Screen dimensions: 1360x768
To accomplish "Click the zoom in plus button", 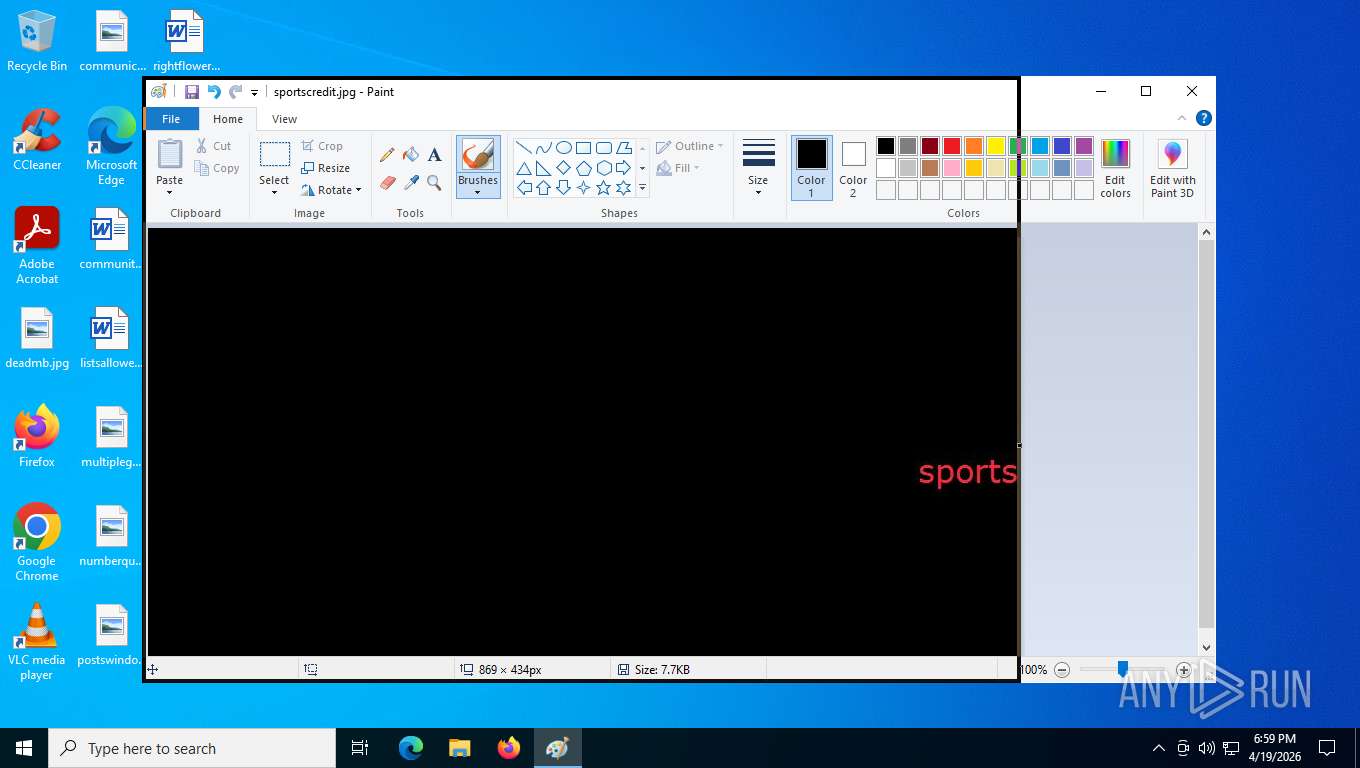I will [x=1184, y=670].
